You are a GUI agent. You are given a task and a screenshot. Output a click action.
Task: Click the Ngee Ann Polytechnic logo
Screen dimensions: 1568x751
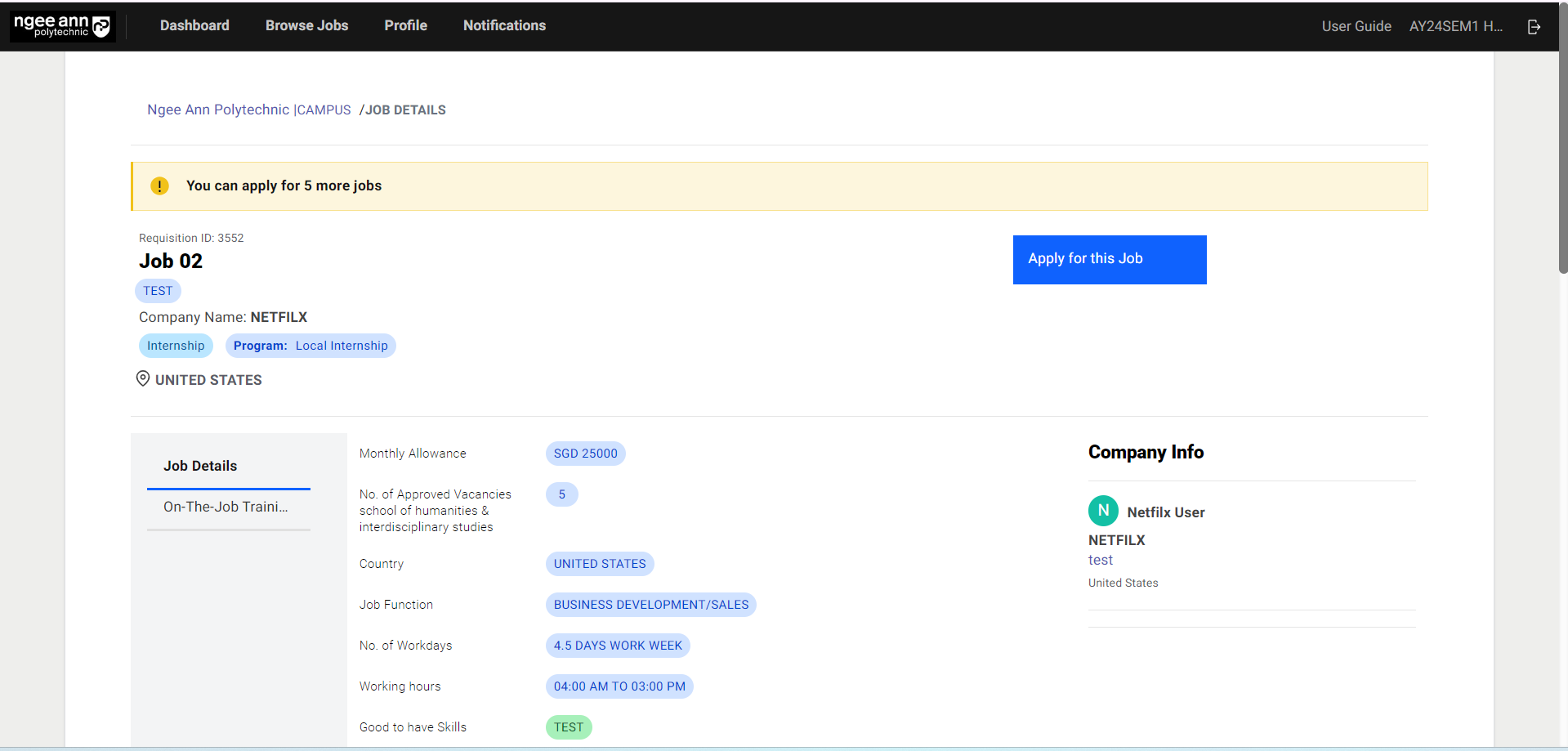point(62,26)
